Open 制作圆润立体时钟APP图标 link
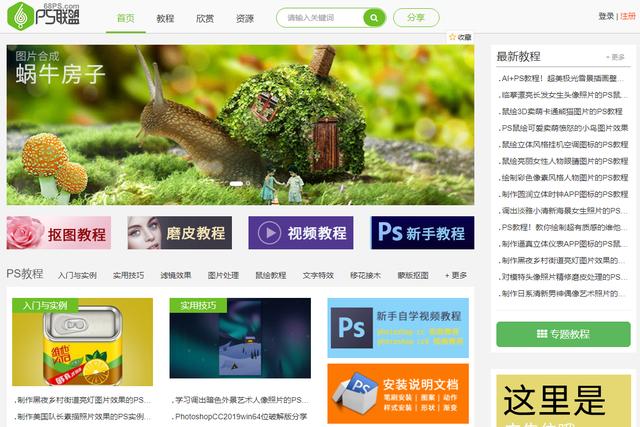Screen dimensions: 640x427 (563, 194)
